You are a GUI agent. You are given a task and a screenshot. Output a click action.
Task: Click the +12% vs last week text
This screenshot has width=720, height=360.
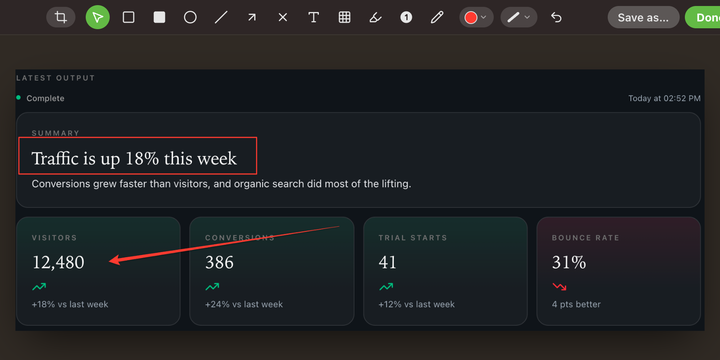click(416, 304)
